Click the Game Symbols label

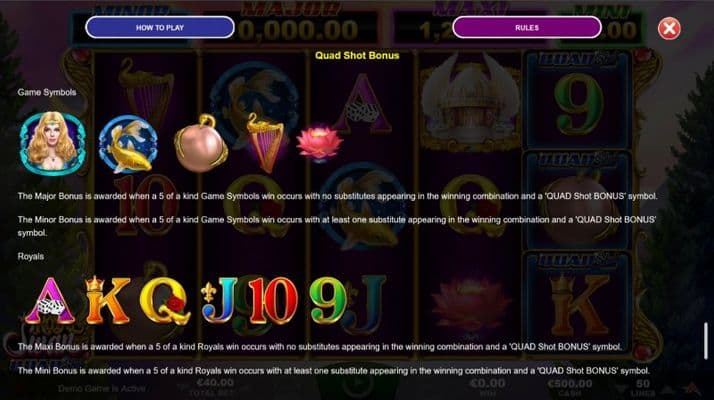47,92
